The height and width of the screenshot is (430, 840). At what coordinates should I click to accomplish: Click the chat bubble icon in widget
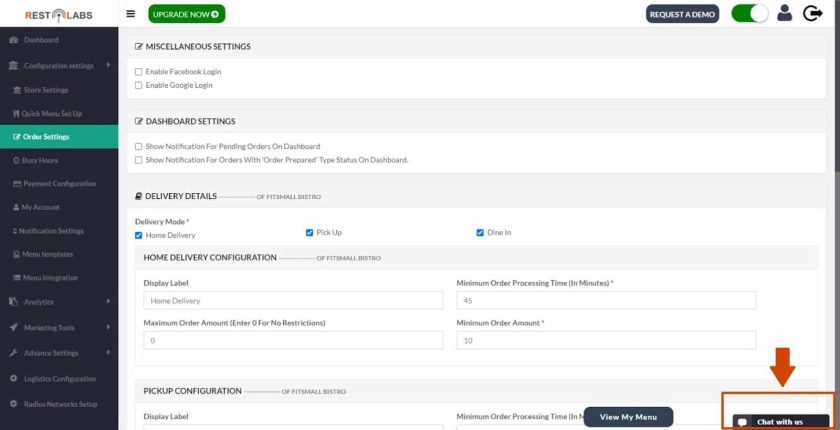point(742,422)
